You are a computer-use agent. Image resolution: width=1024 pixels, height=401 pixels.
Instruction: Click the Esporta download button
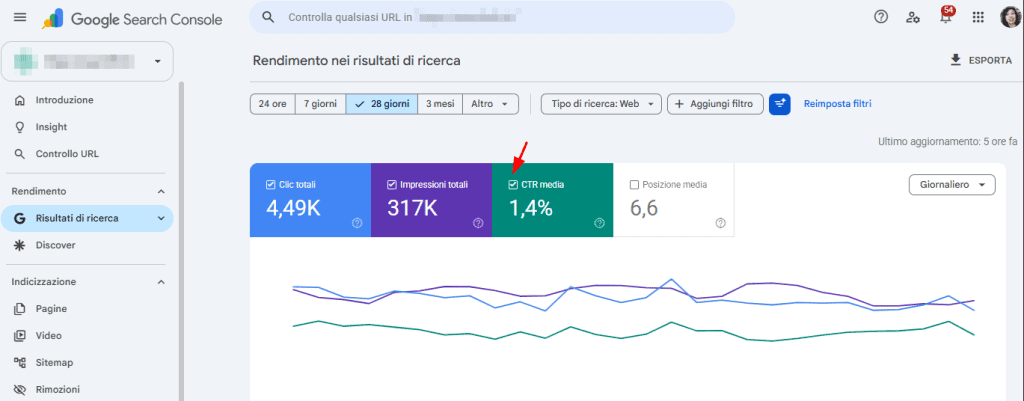(x=981, y=60)
